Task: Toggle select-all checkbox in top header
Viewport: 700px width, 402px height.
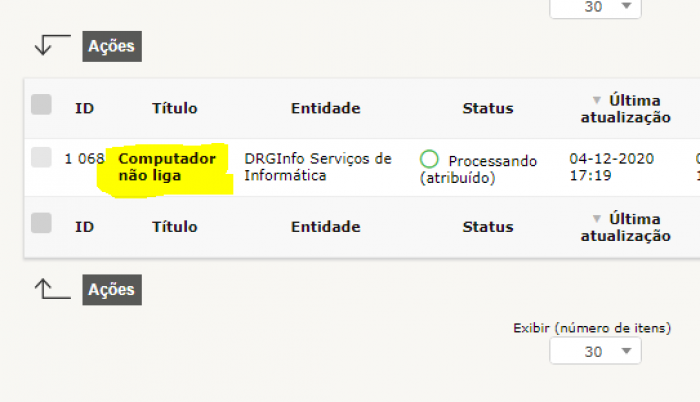Action: pos(41,105)
